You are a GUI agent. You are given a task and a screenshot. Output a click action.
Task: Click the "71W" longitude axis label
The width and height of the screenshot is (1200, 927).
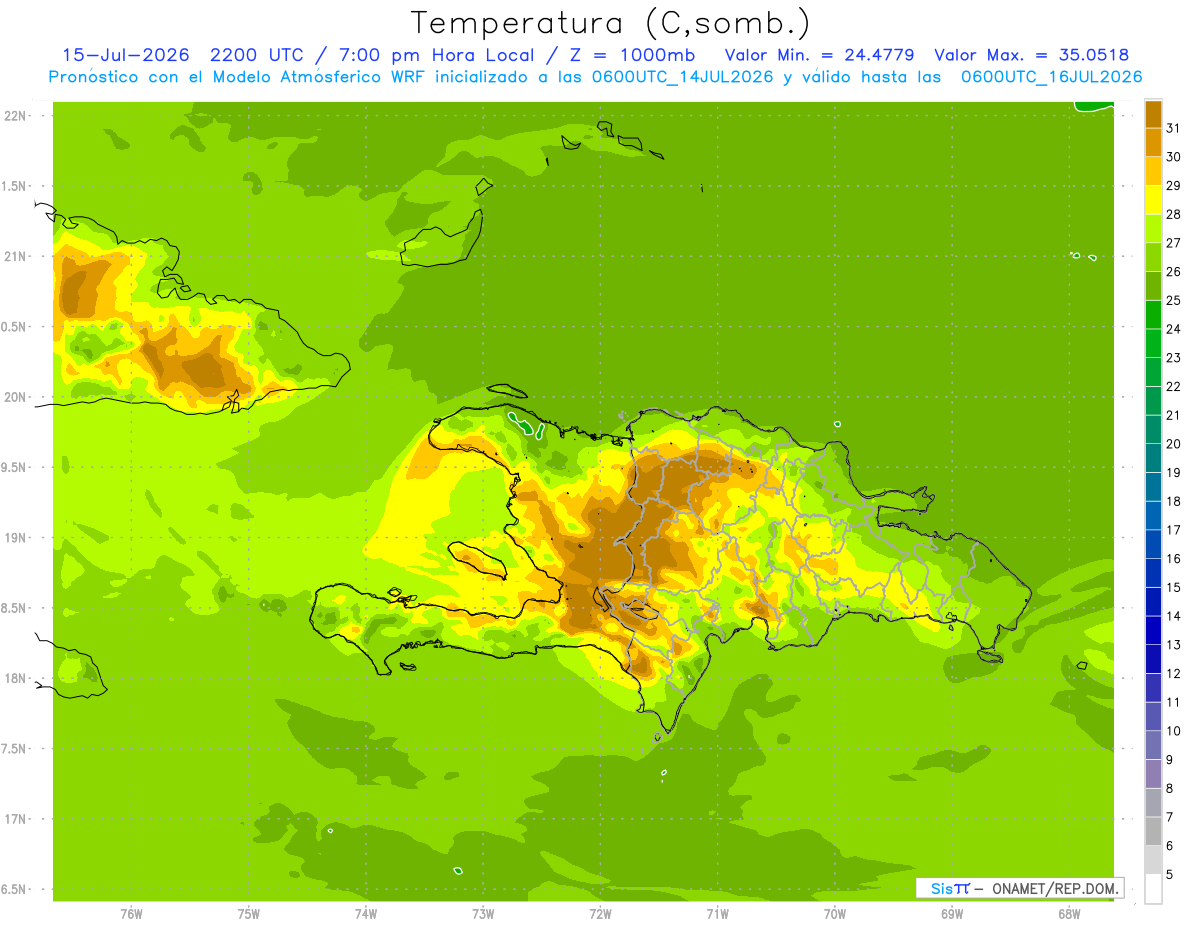point(717,914)
